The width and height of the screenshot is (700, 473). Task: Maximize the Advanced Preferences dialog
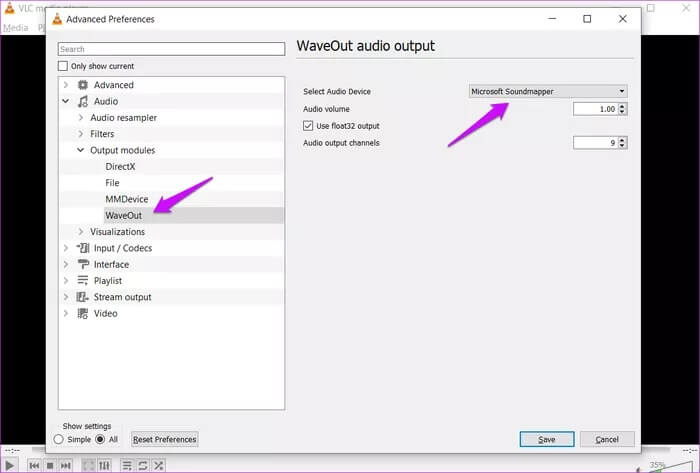click(x=588, y=19)
